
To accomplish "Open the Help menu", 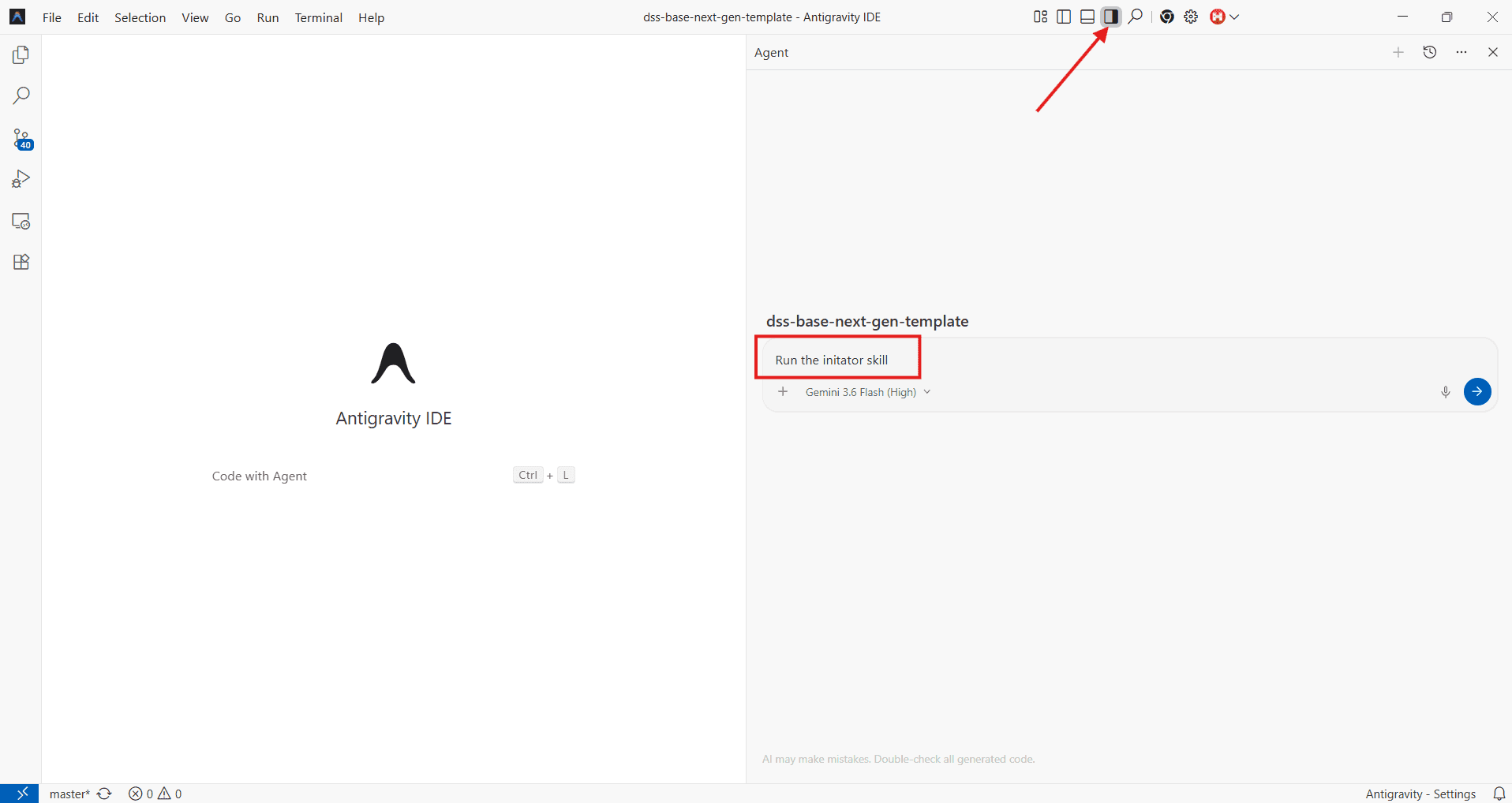I will (371, 17).
